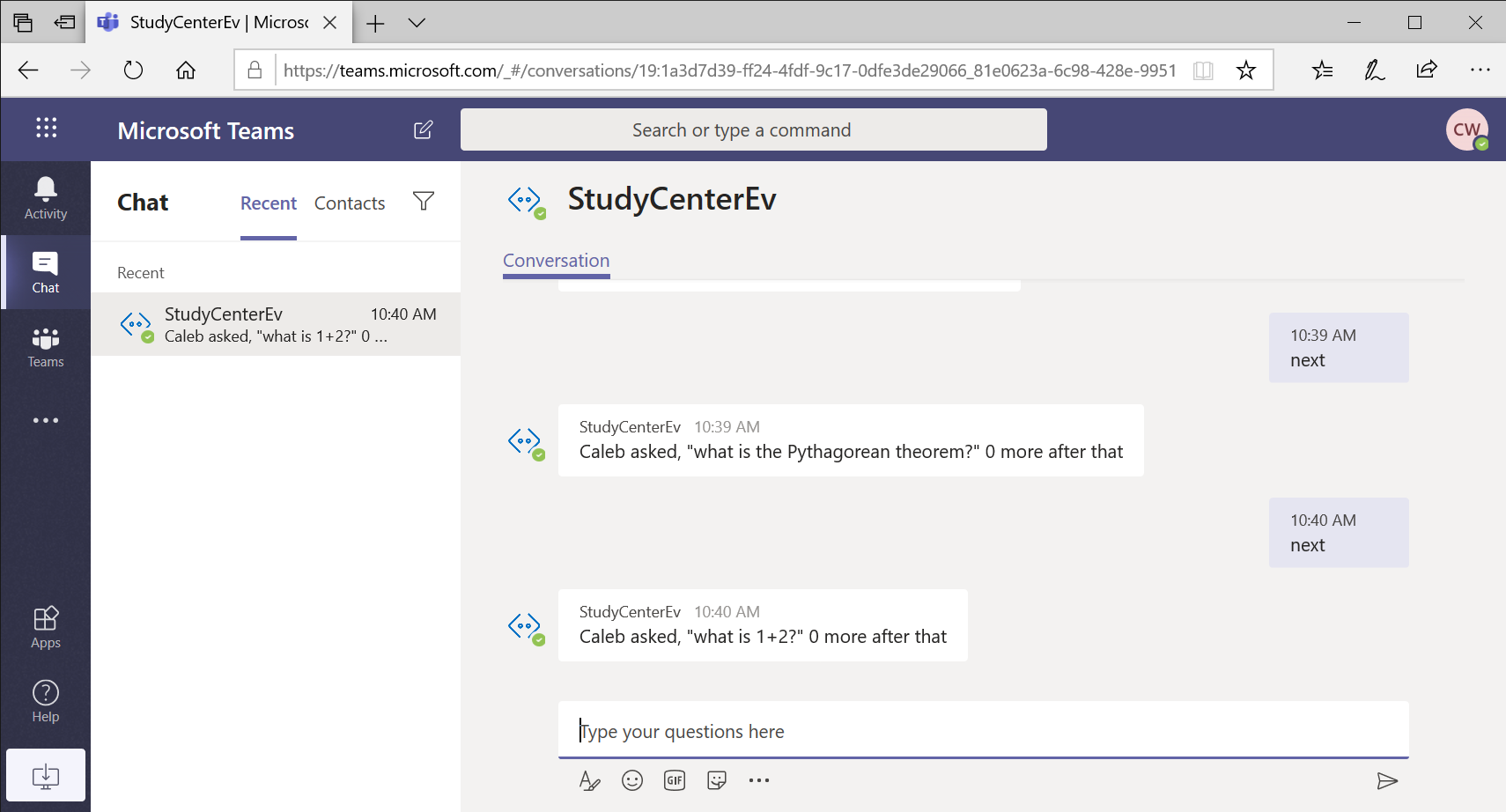This screenshot has height=812, width=1506.
Task: Click the 10:40 AM next message
Action: tap(1339, 533)
